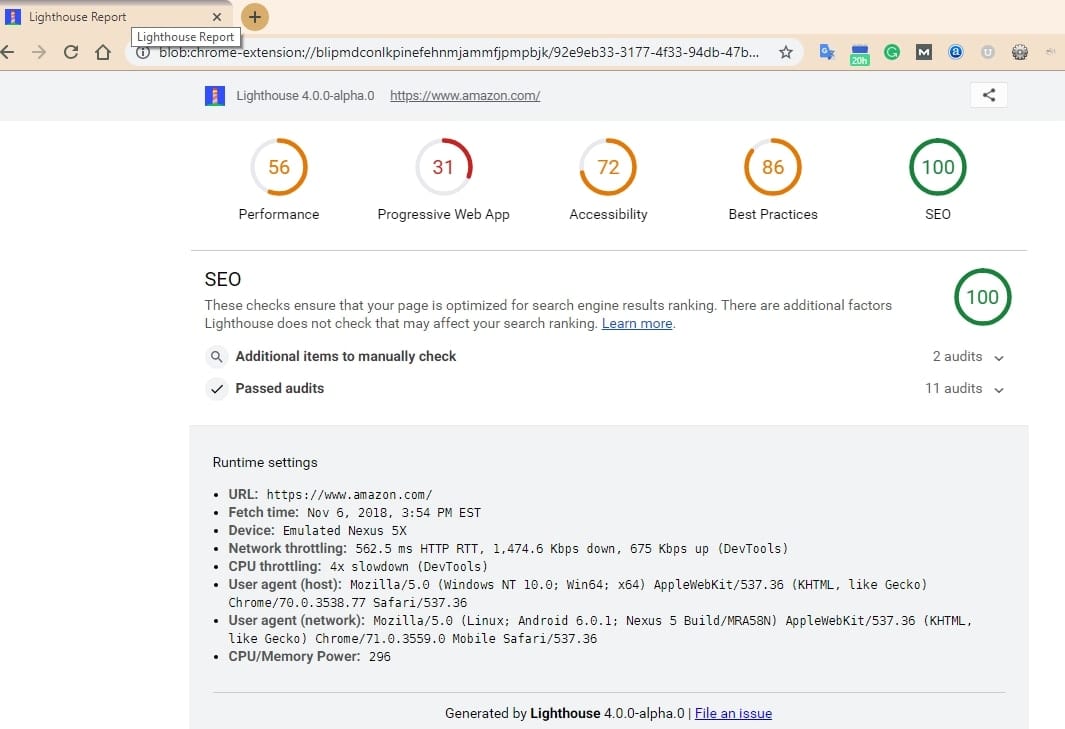Open a new browser tab
The width and height of the screenshot is (1065, 729).
click(x=254, y=17)
